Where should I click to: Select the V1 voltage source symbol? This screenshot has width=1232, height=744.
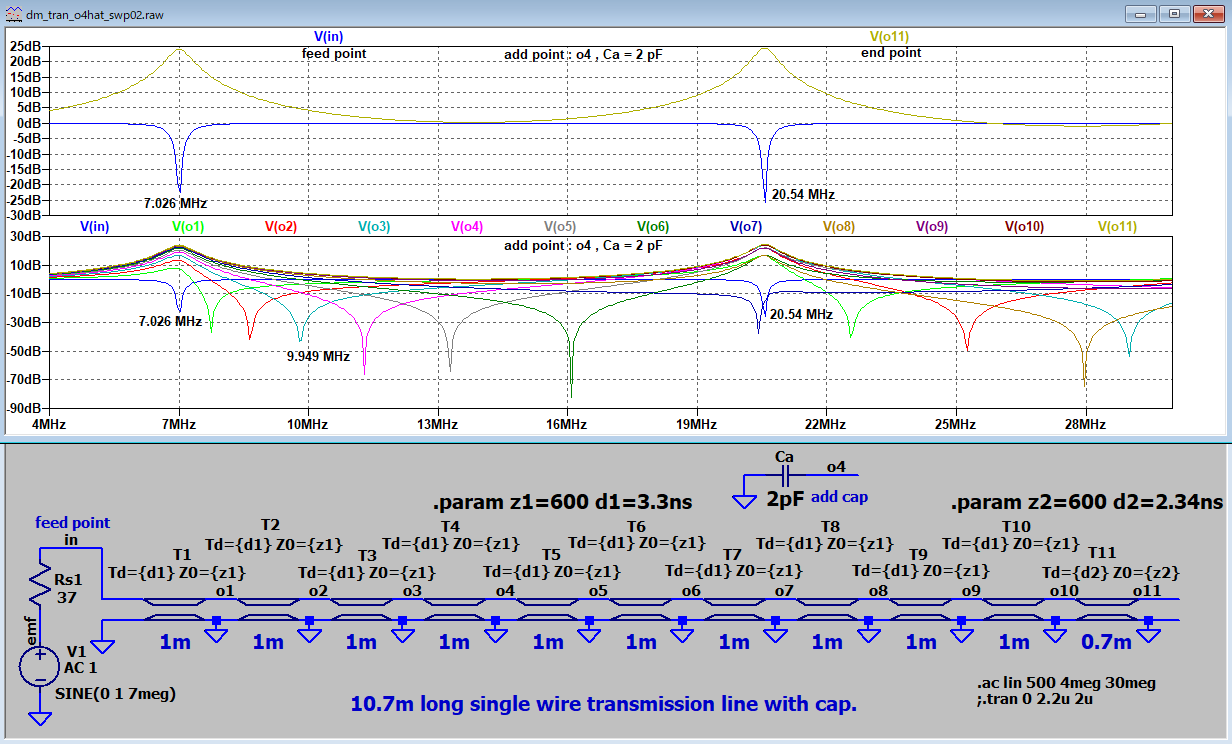[x=40, y=661]
